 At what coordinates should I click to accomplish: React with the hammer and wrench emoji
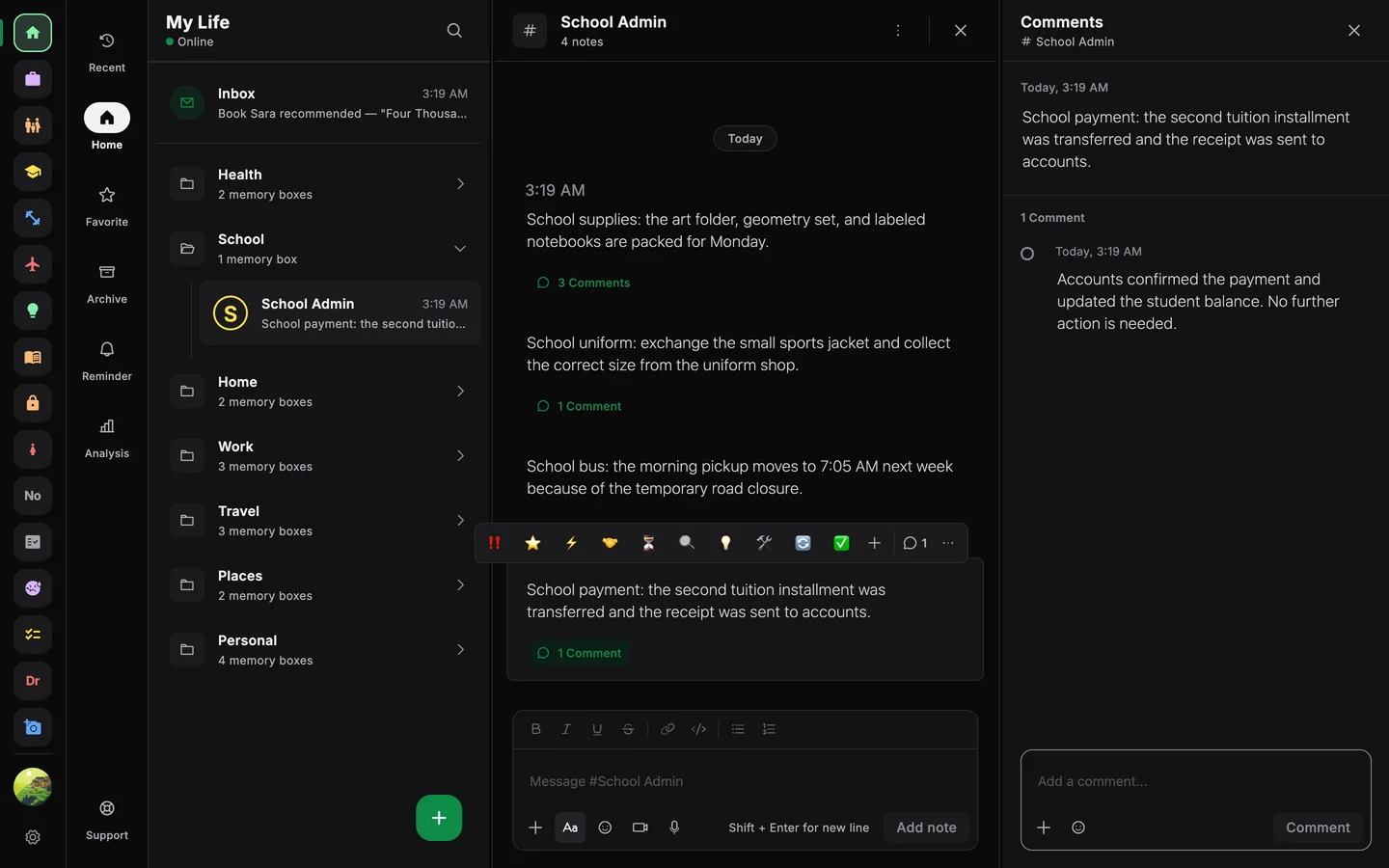pyautogui.click(x=764, y=543)
